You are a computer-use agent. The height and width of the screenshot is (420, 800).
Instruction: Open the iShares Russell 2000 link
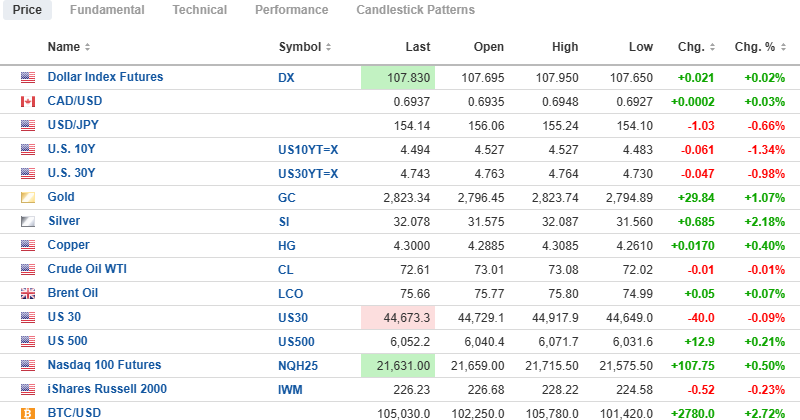tap(107, 389)
